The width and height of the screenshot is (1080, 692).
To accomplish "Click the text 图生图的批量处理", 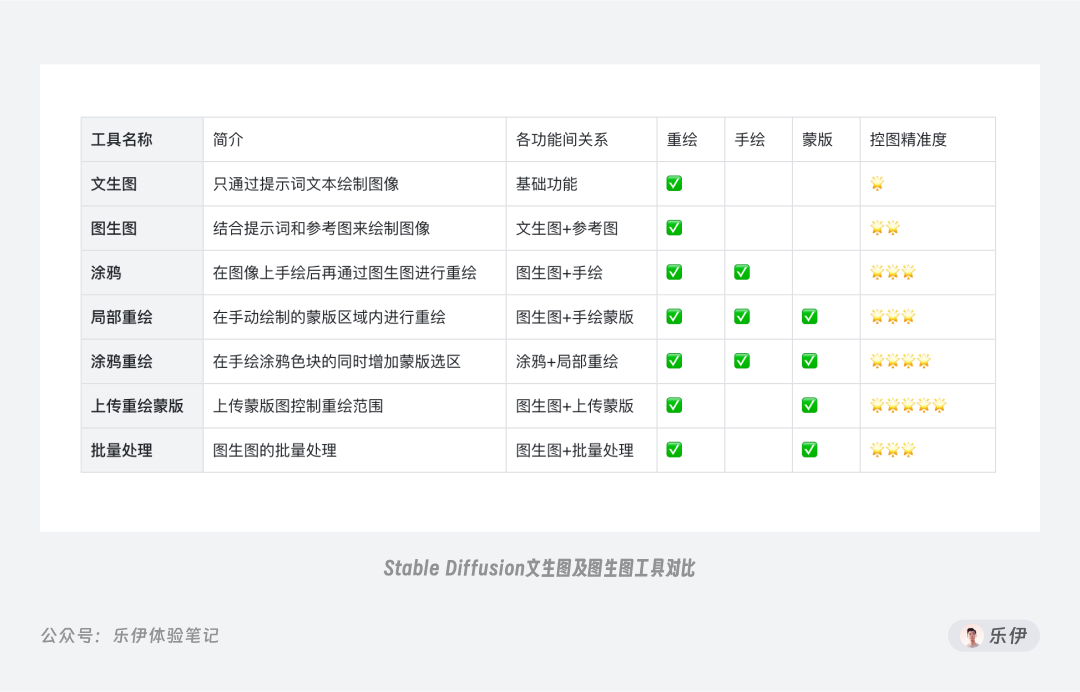I will pyautogui.click(x=275, y=450).
